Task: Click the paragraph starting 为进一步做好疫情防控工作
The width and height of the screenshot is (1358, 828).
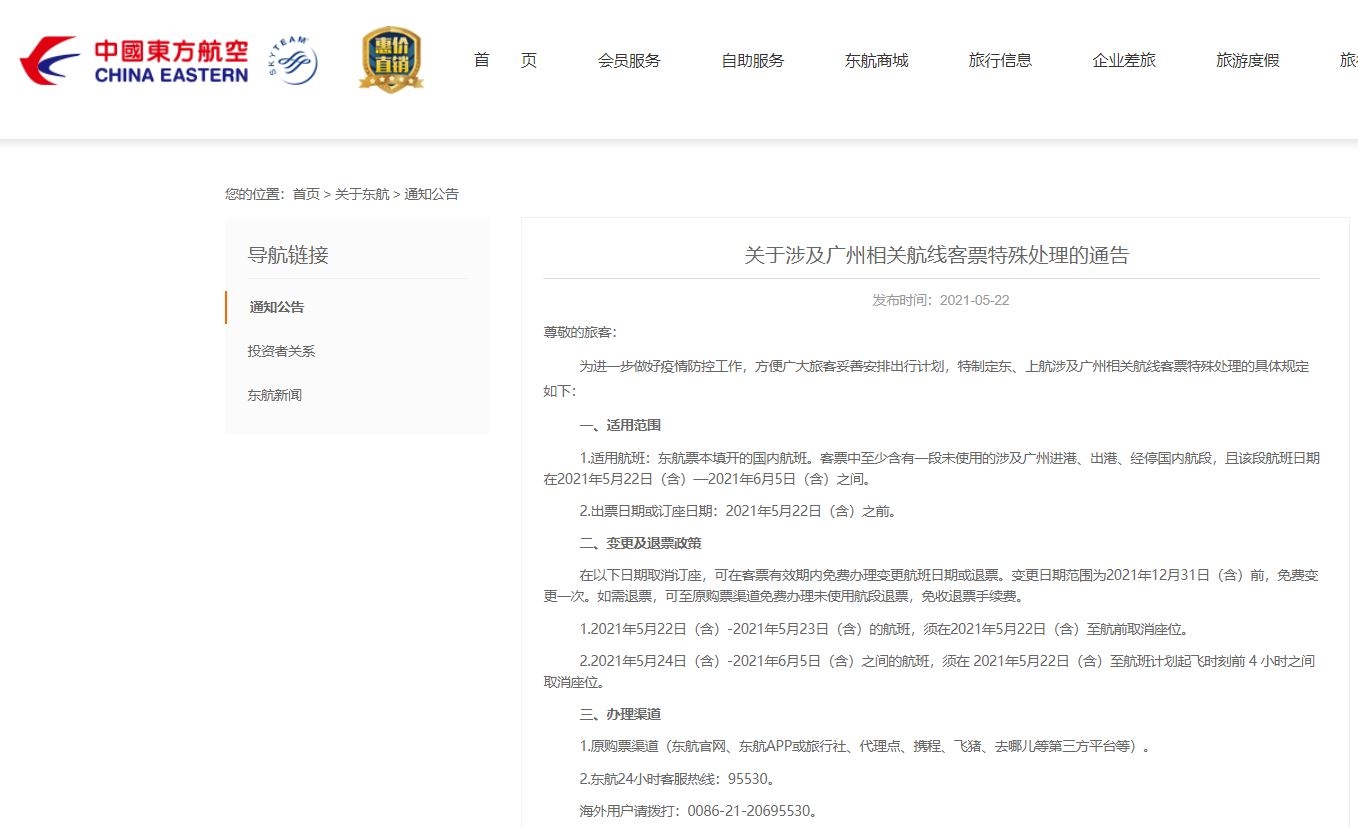Action: tap(927, 378)
